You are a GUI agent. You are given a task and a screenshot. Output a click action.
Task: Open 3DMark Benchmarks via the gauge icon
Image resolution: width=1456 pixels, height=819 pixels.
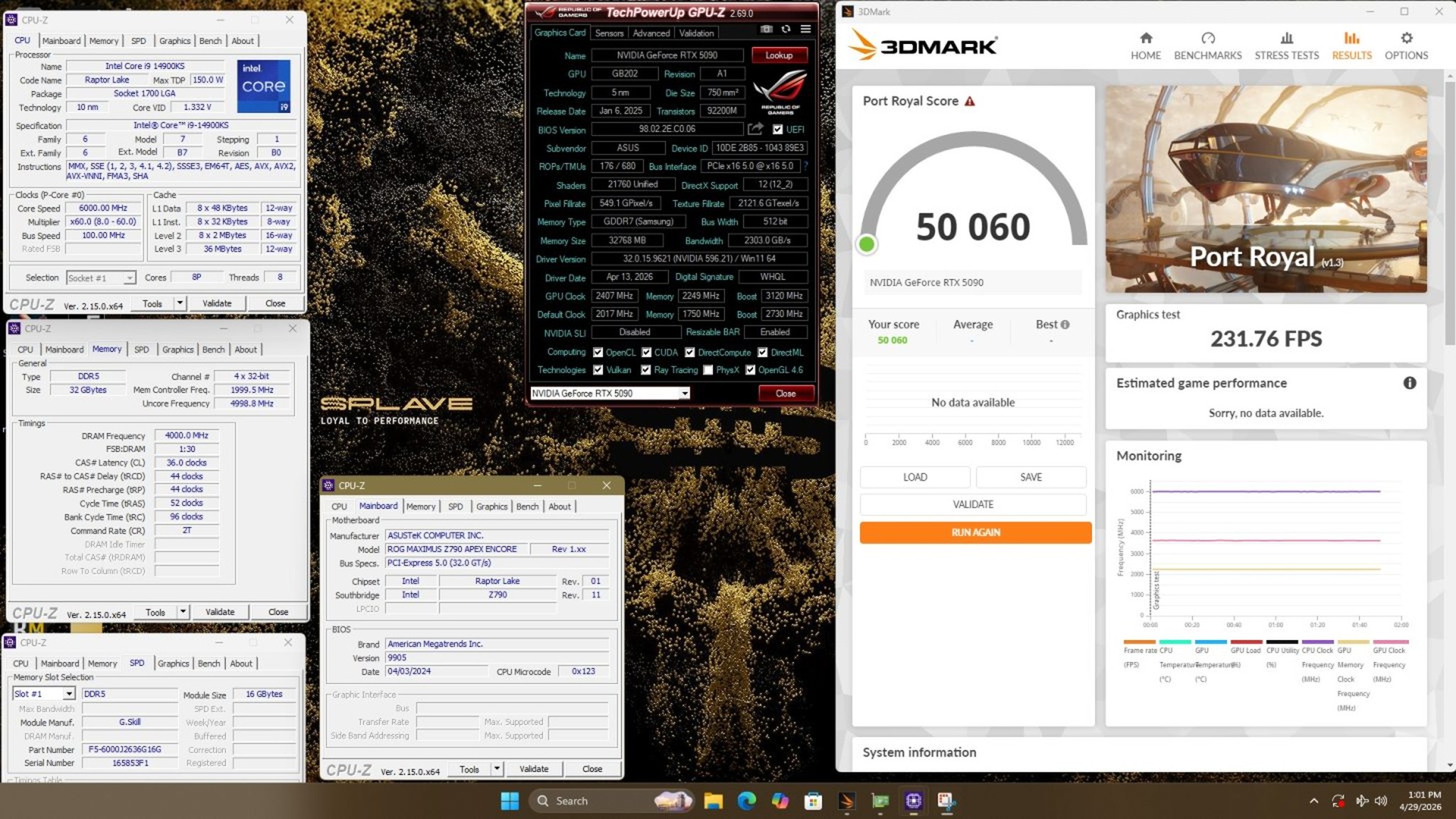1208,38
